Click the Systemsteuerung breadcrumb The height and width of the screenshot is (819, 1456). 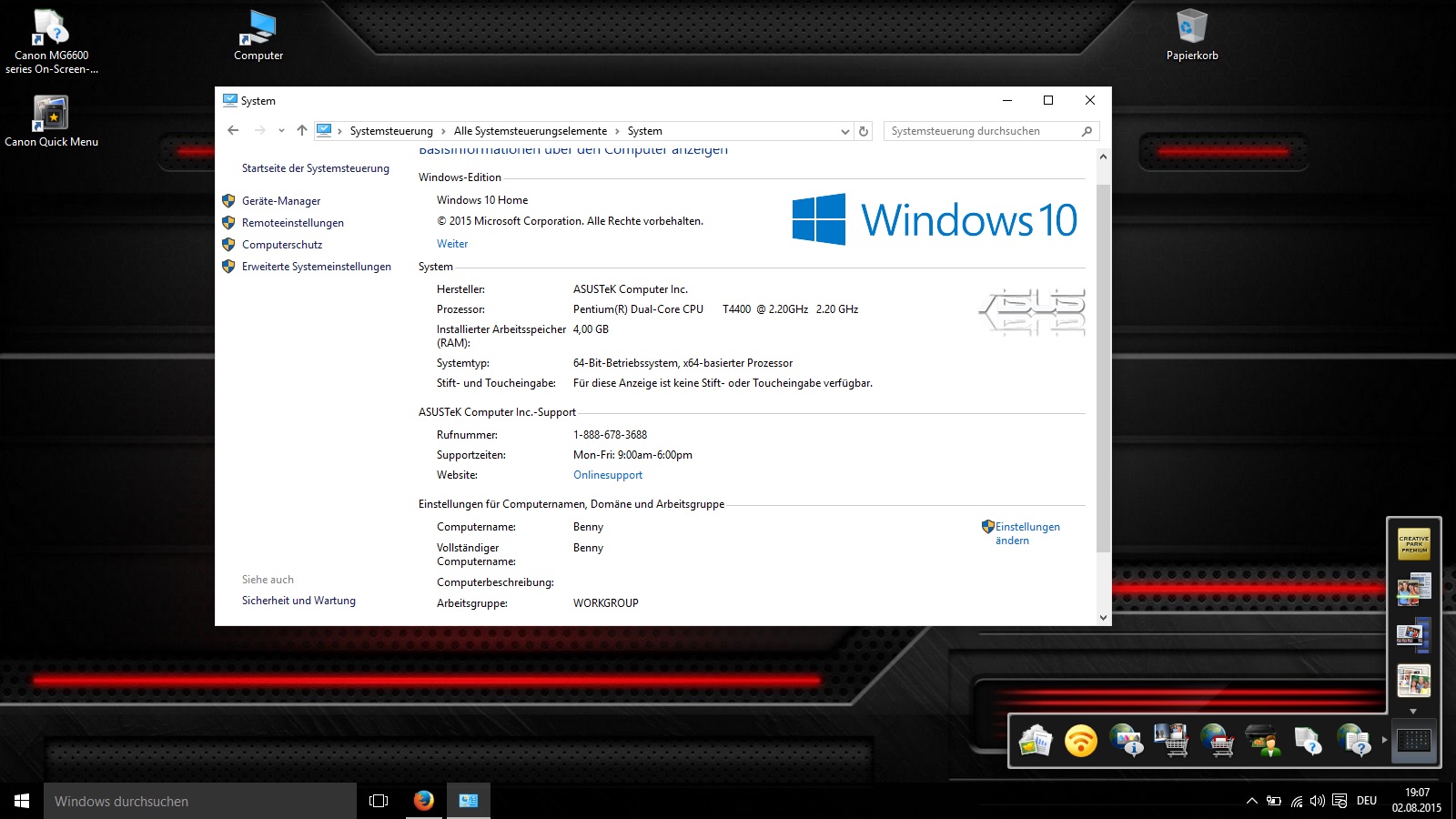point(391,131)
